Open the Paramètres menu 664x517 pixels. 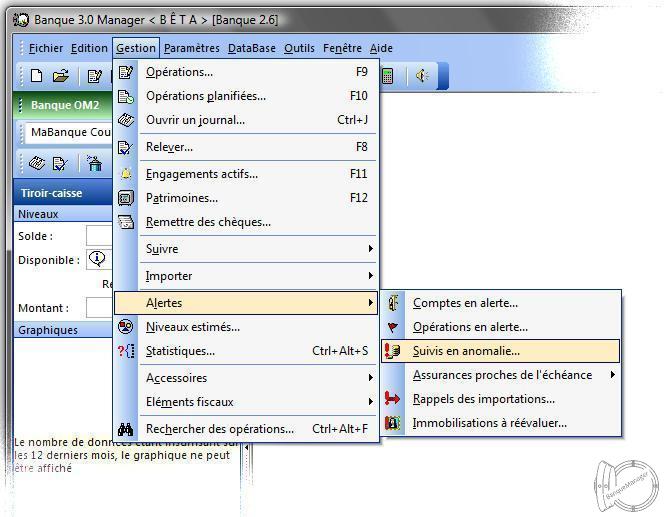(x=191, y=48)
